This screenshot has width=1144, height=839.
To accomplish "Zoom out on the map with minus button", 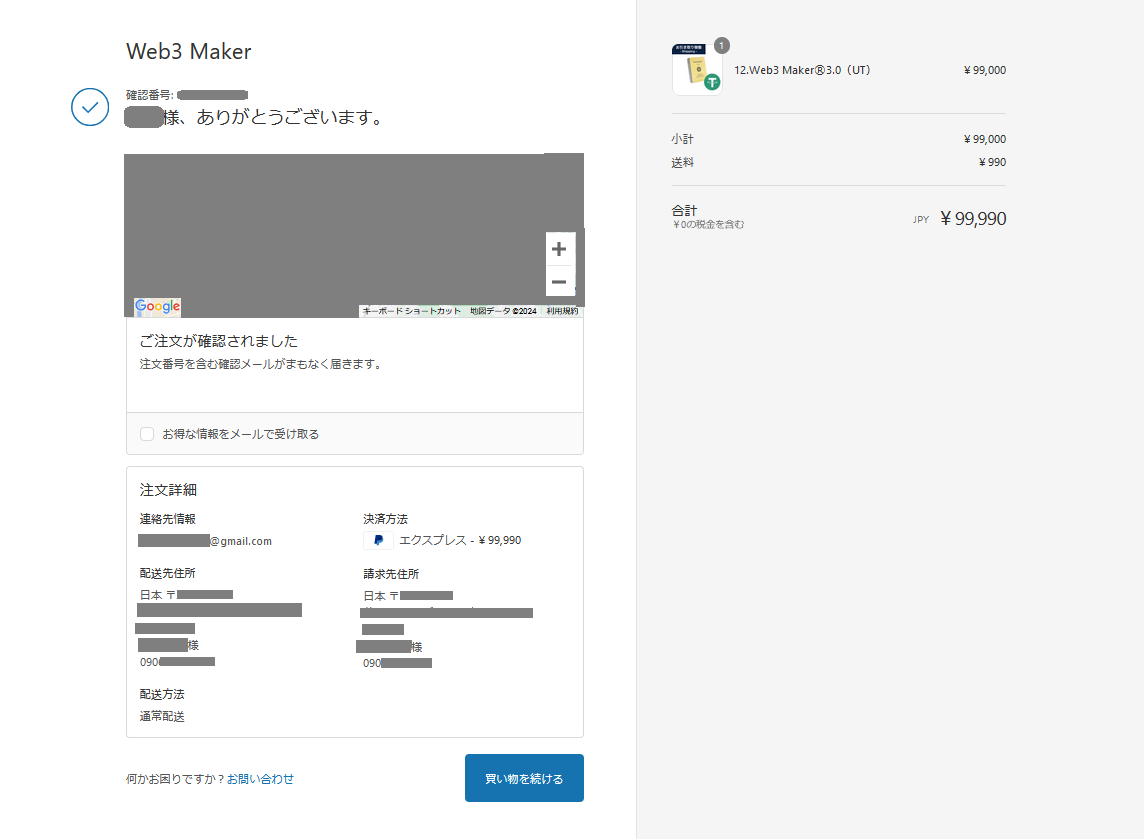I will click(x=560, y=282).
